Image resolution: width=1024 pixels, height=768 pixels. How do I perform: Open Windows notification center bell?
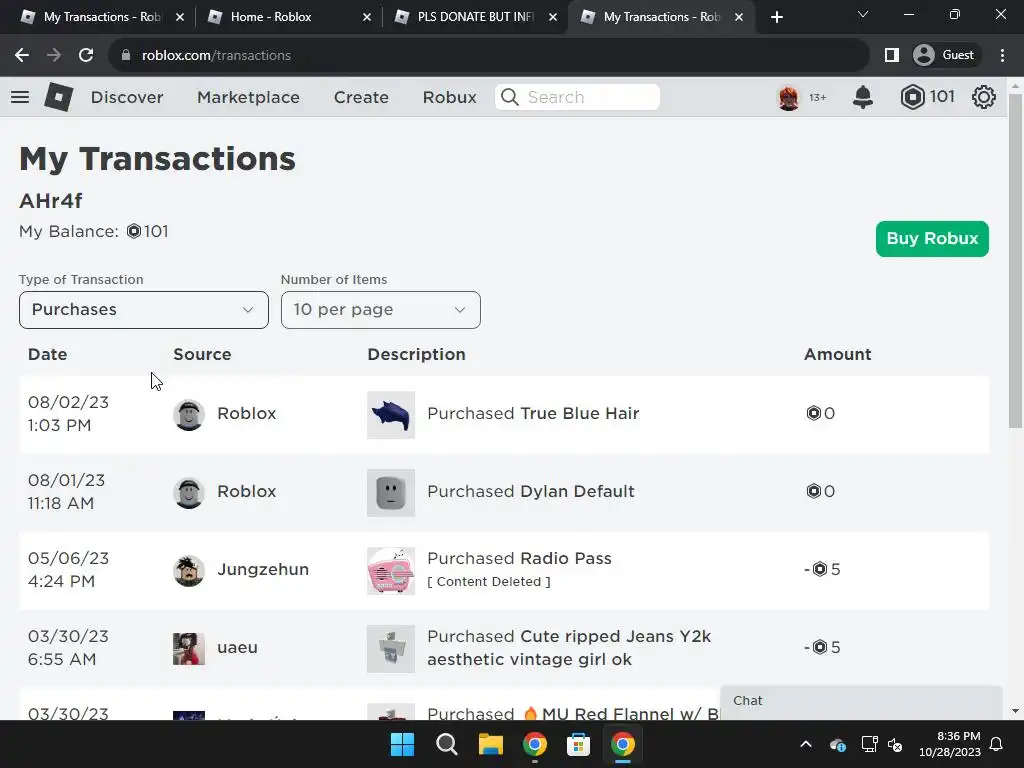click(x=996, y=744)
